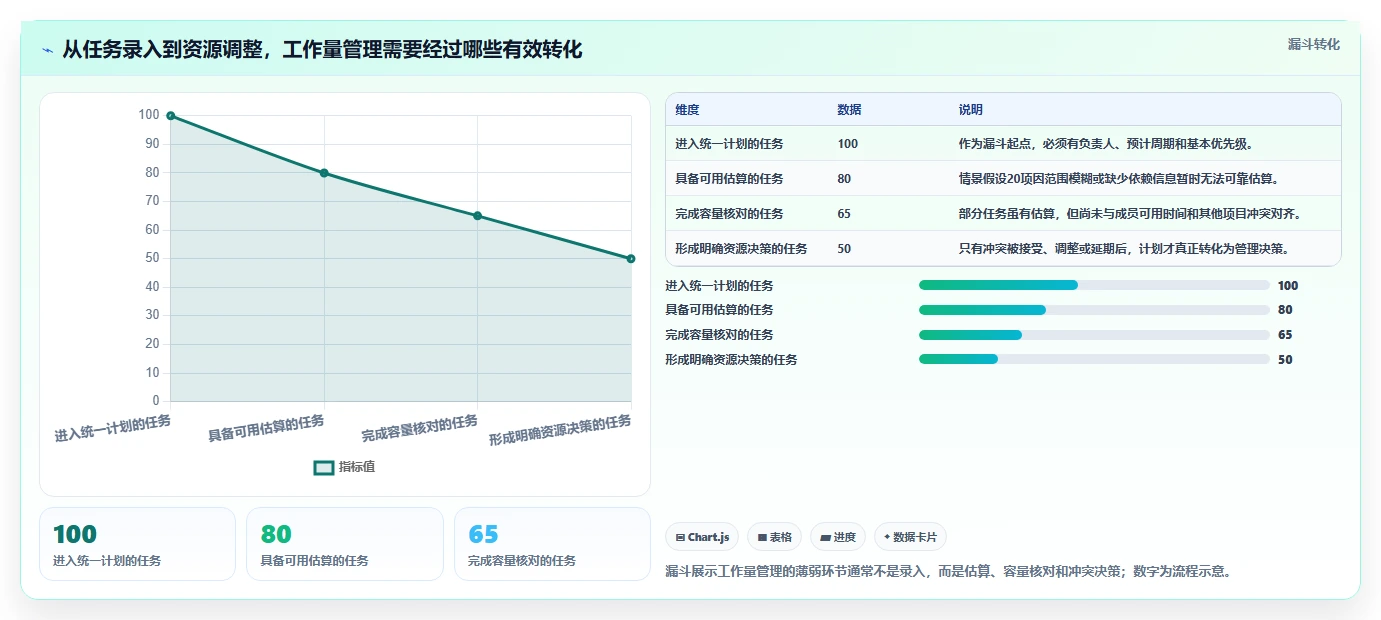Click the icon in the 进度 tag
The width and height of the screenshot is (1381, 620).
click(825, 538)
